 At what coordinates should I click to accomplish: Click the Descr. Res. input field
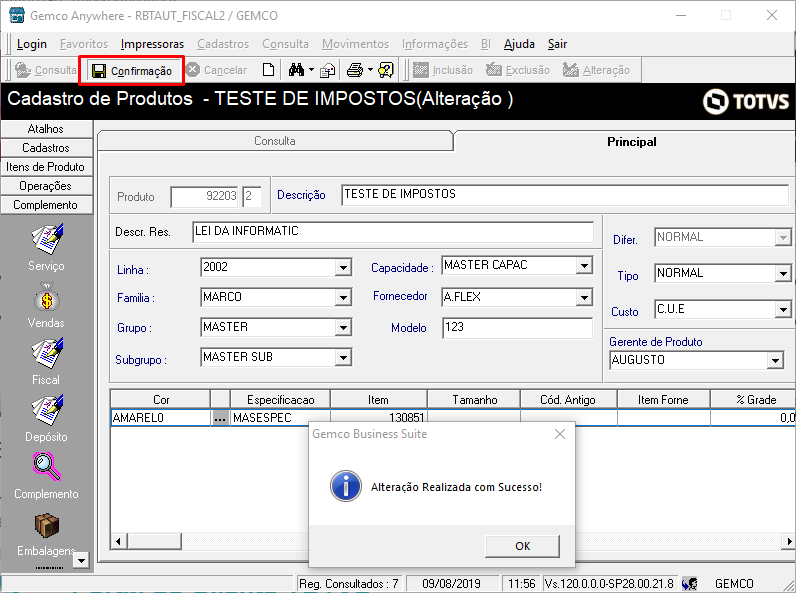[x=393, y=232]
